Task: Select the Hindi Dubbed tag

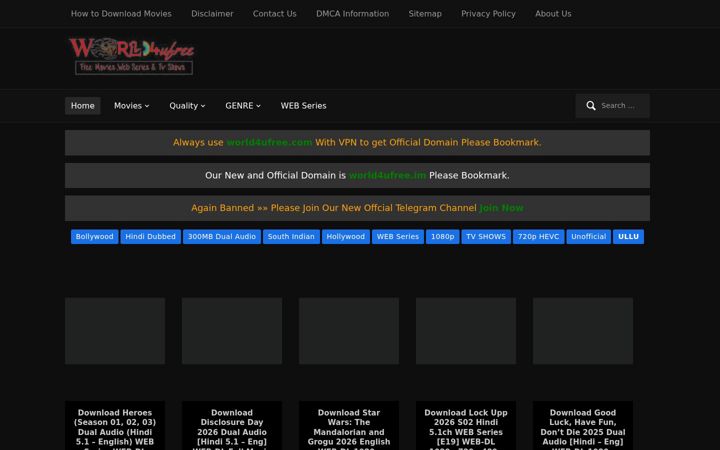Action: pos(151,236)
